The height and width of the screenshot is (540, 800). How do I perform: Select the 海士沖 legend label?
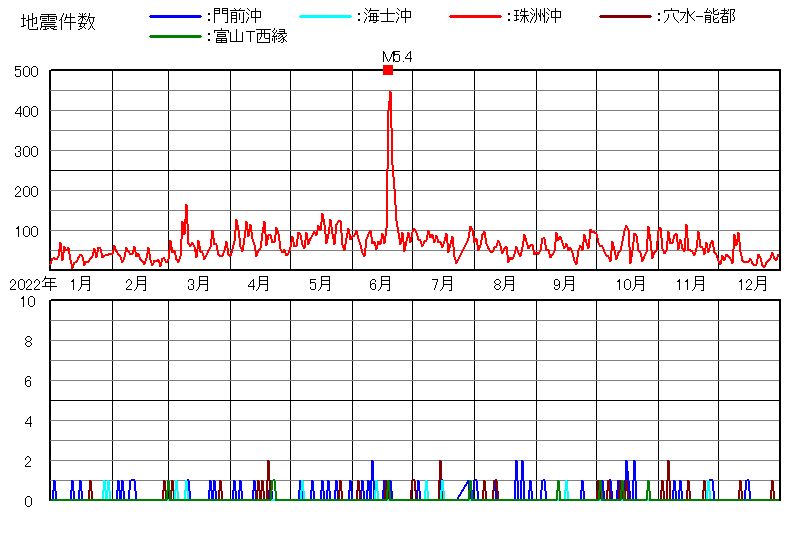pyautogui.click(x=388, y=16)
